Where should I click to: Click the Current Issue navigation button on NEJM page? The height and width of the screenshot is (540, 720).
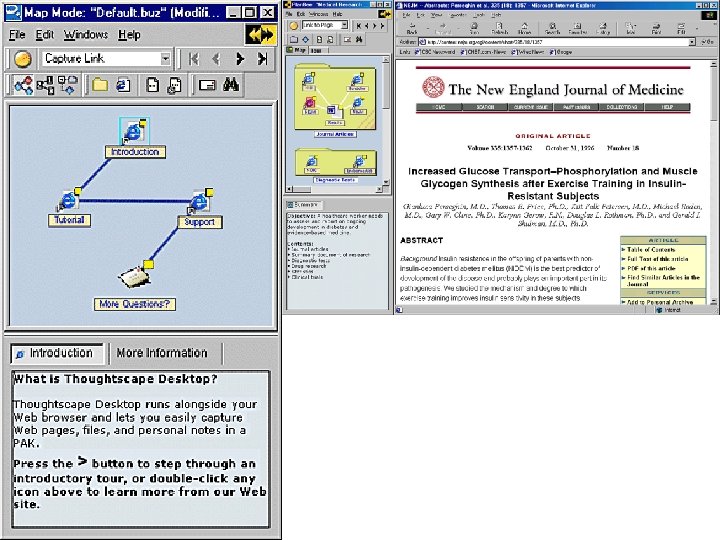[x=530, y=107]
